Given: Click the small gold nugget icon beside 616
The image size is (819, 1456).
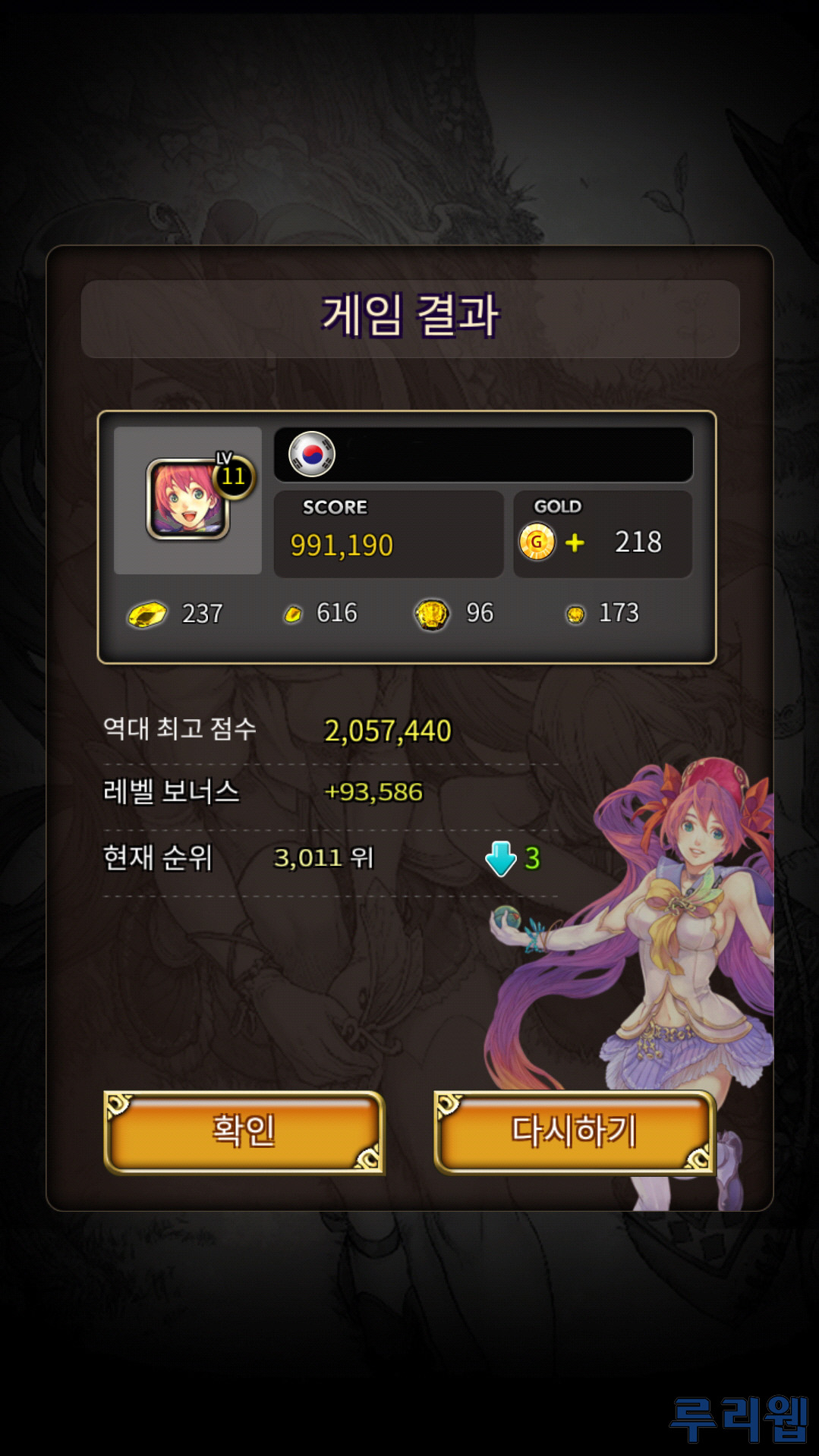Looking at the screenshot, I should 292,614.
